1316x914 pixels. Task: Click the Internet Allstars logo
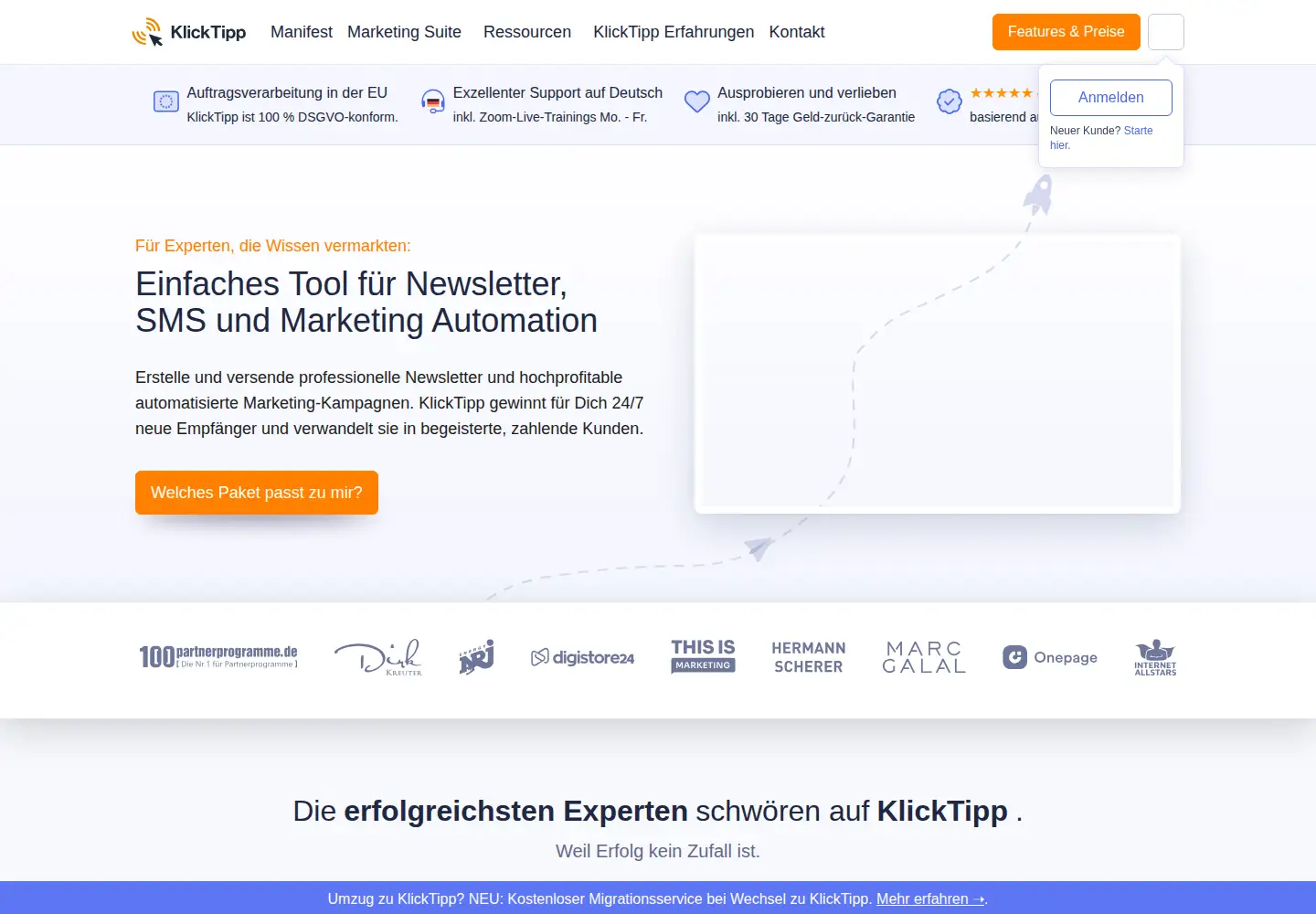coord(1155,657)
